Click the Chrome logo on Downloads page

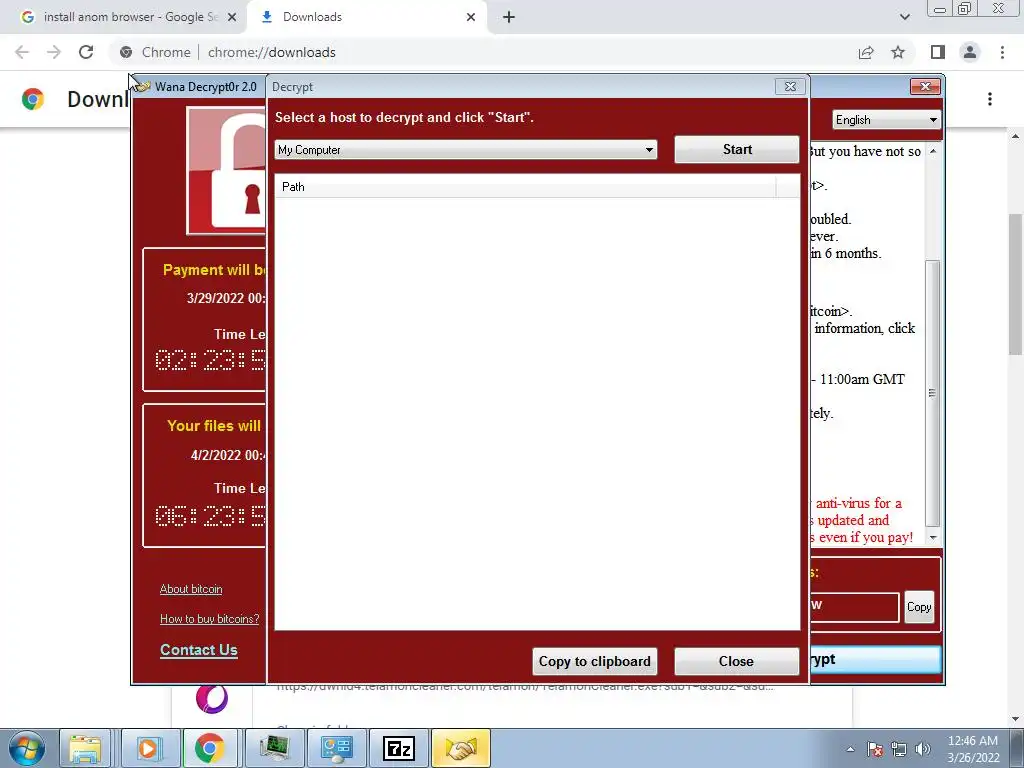pos(33,99)
